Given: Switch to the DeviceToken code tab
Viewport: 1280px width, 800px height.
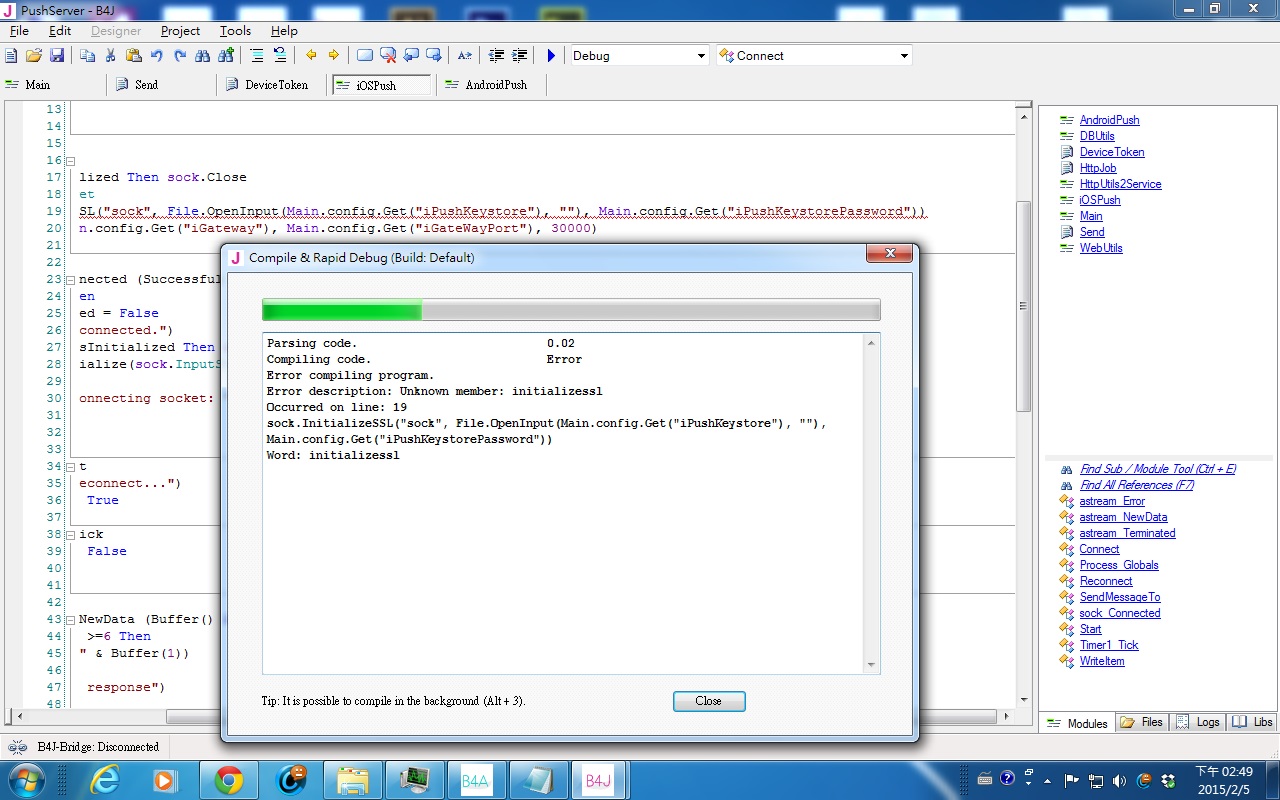Looking at the screenshot, I should click(272, 85).
